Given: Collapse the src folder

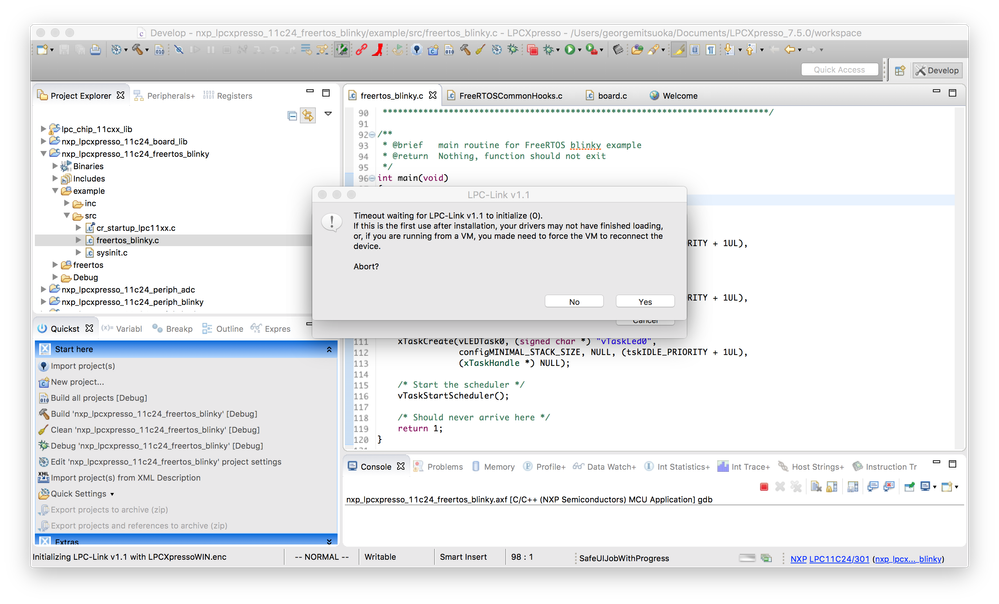Looking at the screenshot, I should pos(66,215).
